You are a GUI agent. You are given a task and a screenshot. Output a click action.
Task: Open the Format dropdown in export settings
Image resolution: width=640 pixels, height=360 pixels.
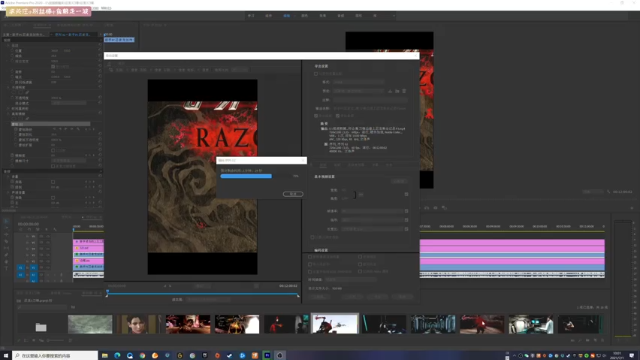[x=358, y=82]
